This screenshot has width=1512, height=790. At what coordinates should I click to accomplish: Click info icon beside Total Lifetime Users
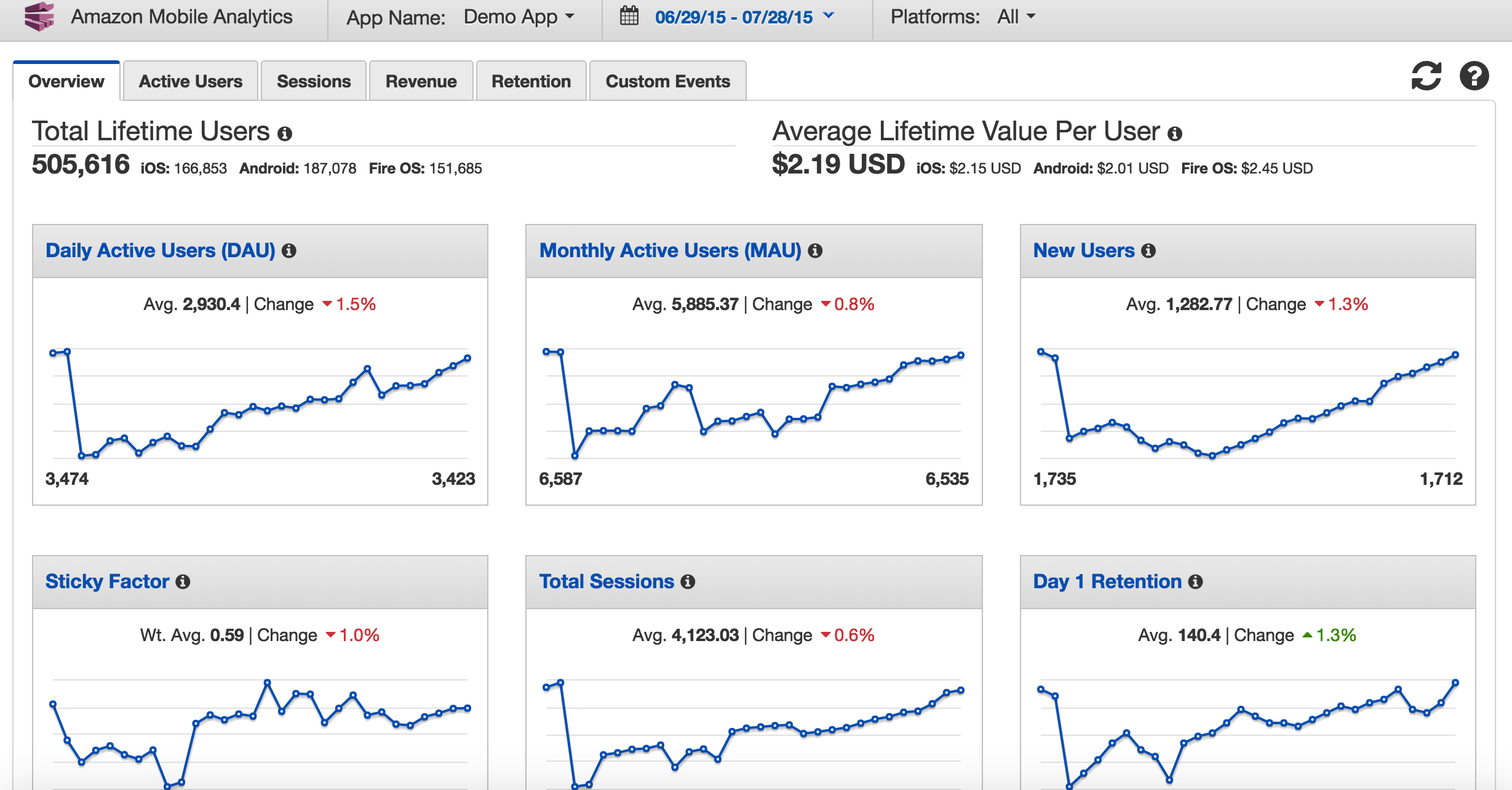284,134
